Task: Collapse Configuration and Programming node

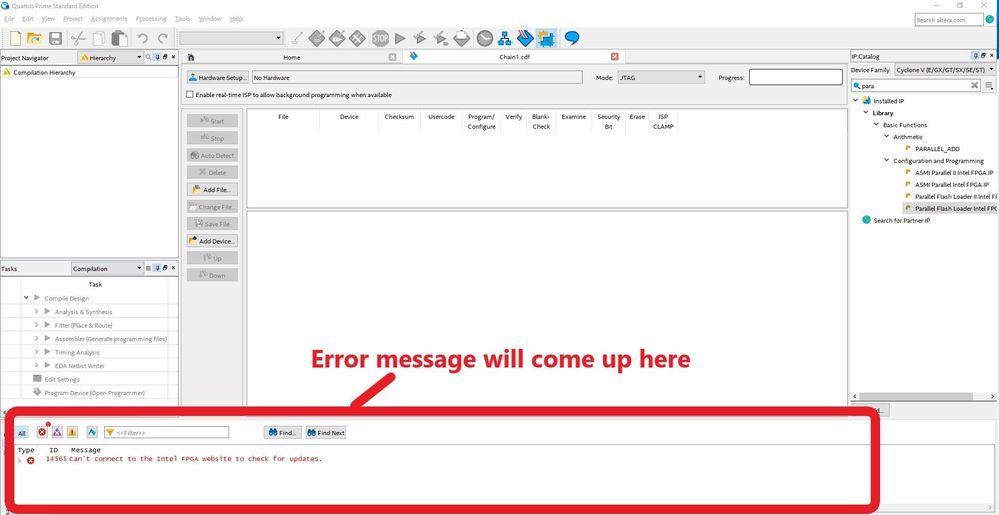Action: (x=886, y=161)
